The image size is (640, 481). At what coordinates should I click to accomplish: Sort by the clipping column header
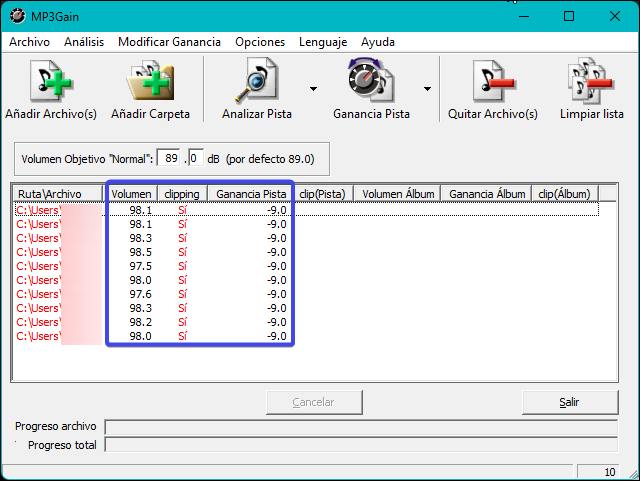pos(182,194)
